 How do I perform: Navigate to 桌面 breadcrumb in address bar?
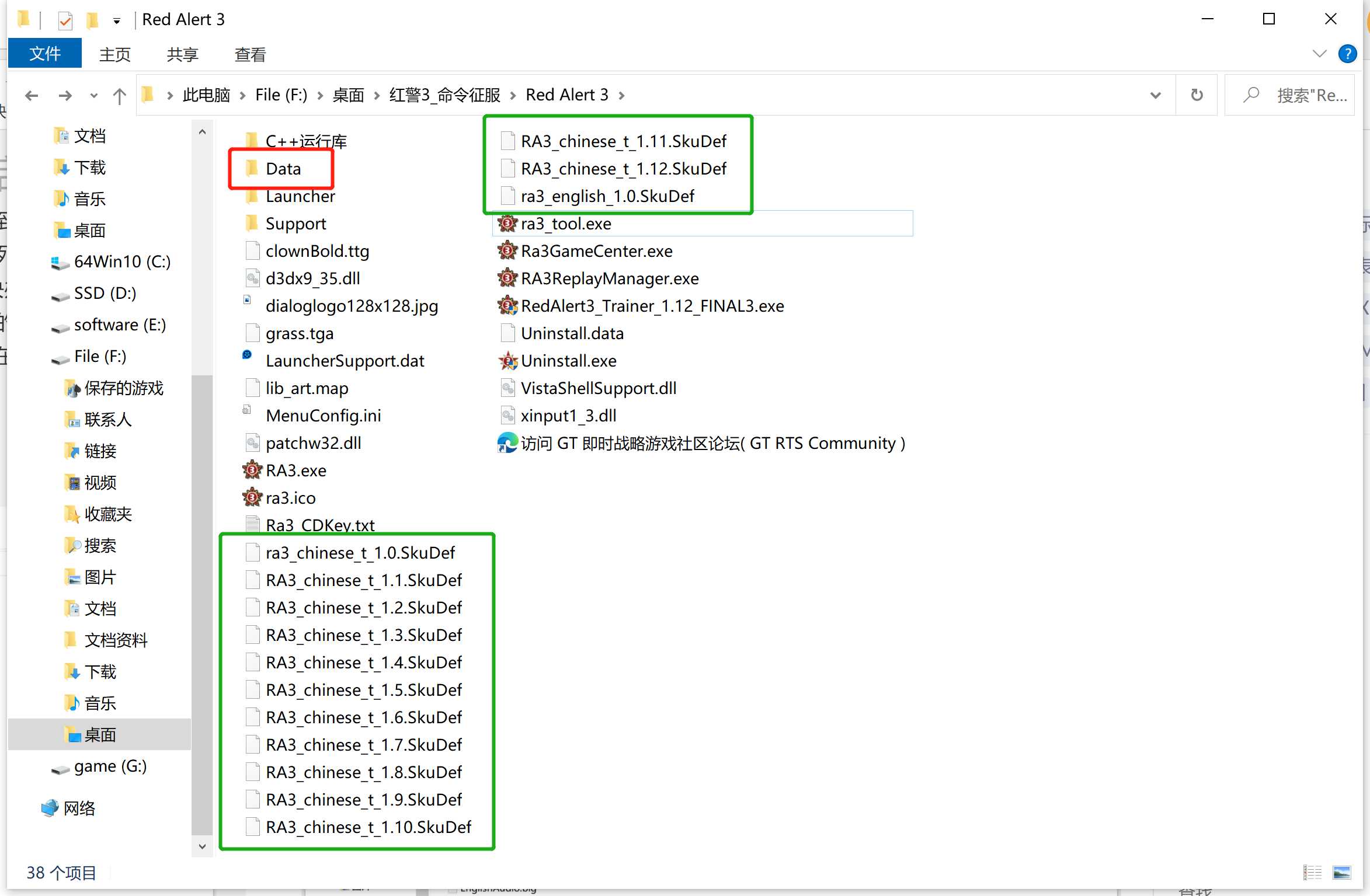[x=348, y=95]
